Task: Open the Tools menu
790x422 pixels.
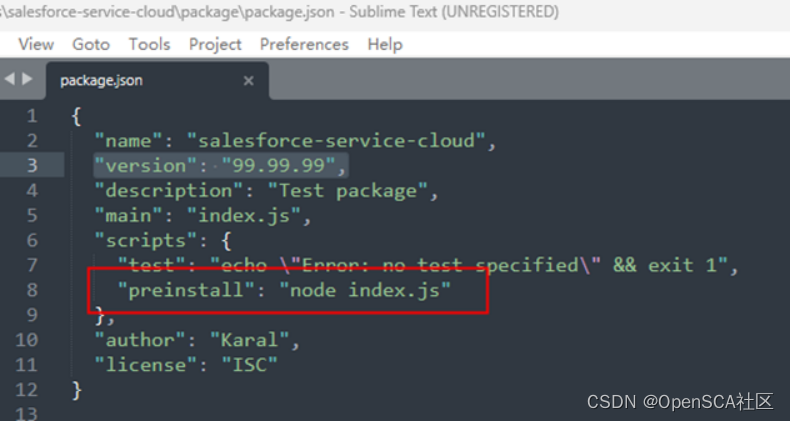Action: pos(149,44)
